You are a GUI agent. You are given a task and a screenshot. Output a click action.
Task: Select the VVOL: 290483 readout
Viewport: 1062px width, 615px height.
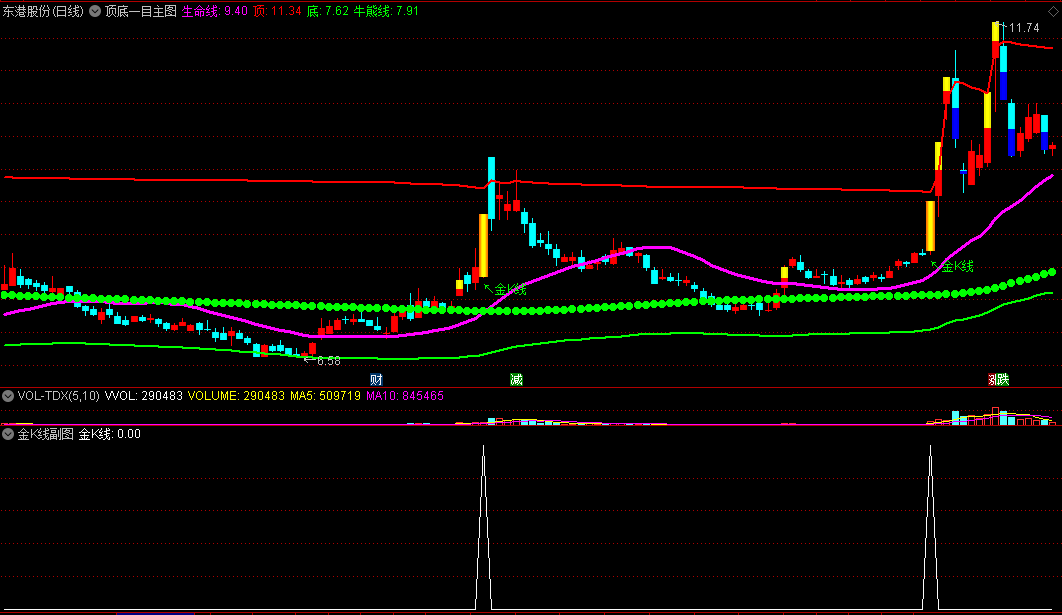coord(144,396)
